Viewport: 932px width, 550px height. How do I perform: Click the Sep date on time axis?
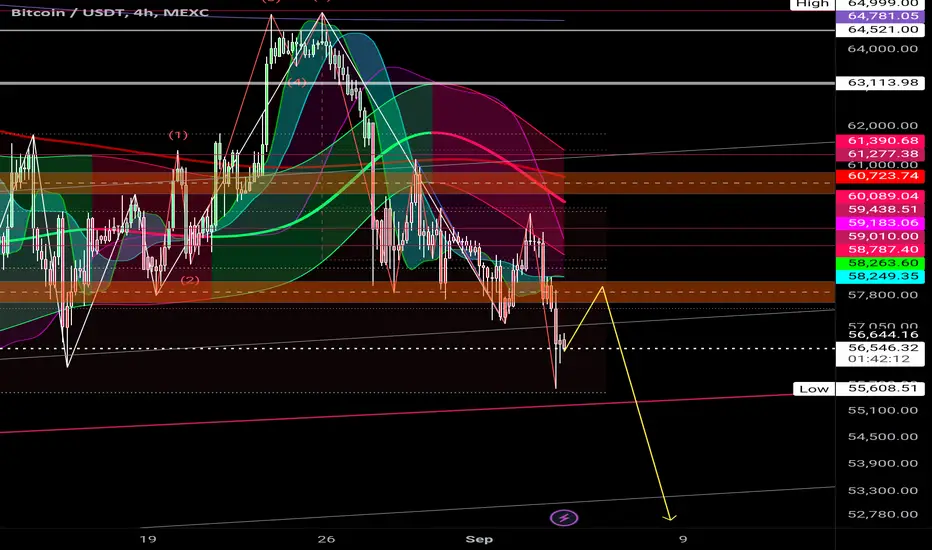coord(479,539)
